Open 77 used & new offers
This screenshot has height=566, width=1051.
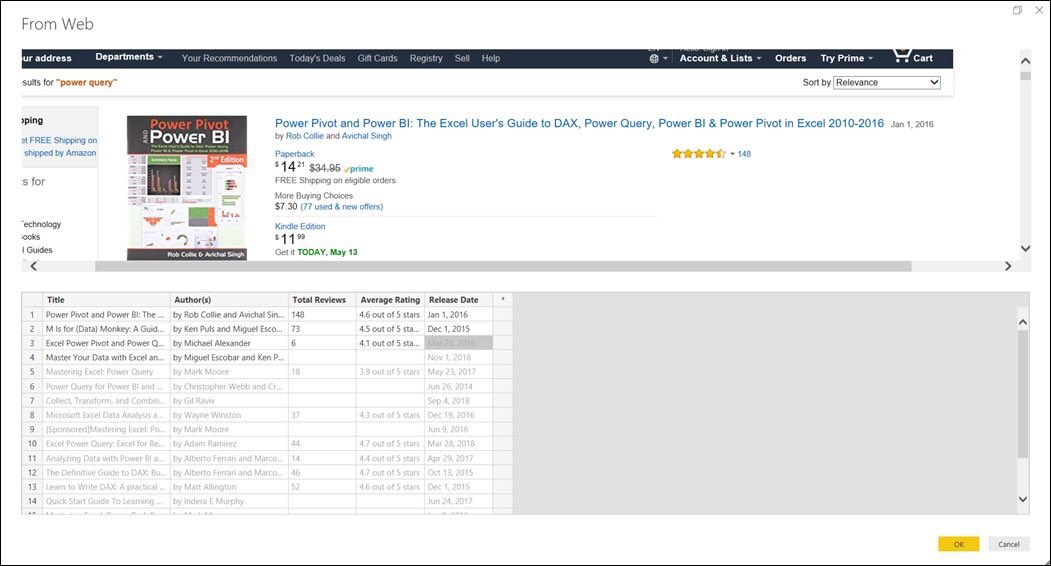[342, 207]
